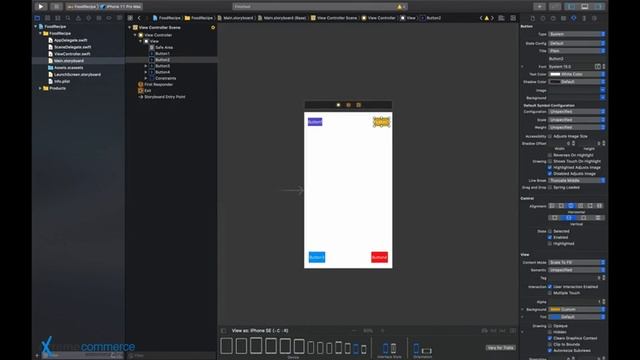Open the Issue navigator warning icon
Image resolution: width=640 pixels, height=360 pixels.
pos(78,18)
